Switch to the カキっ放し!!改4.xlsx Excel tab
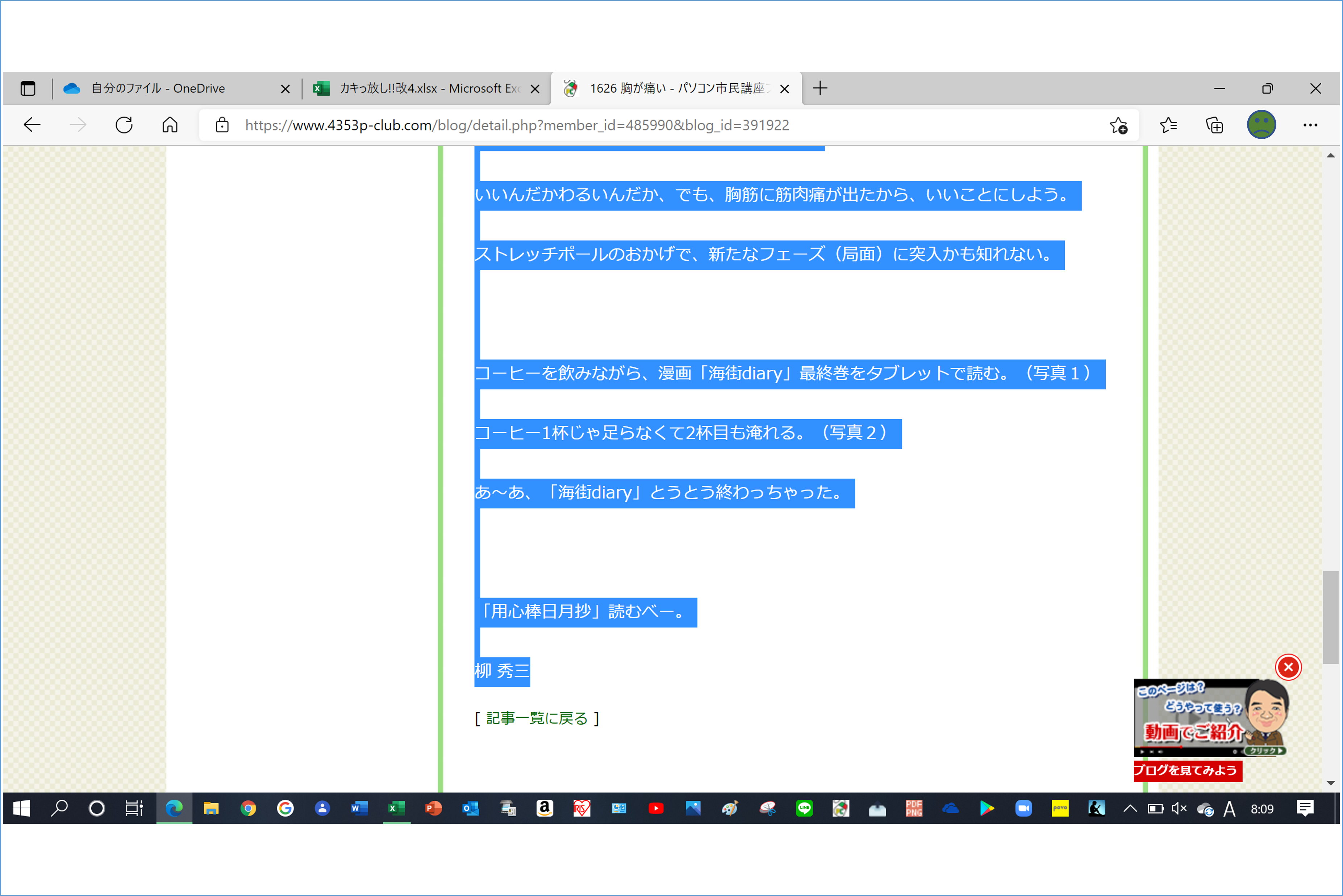The width and height of the screenshot is (1343, 896). (426, 88)
